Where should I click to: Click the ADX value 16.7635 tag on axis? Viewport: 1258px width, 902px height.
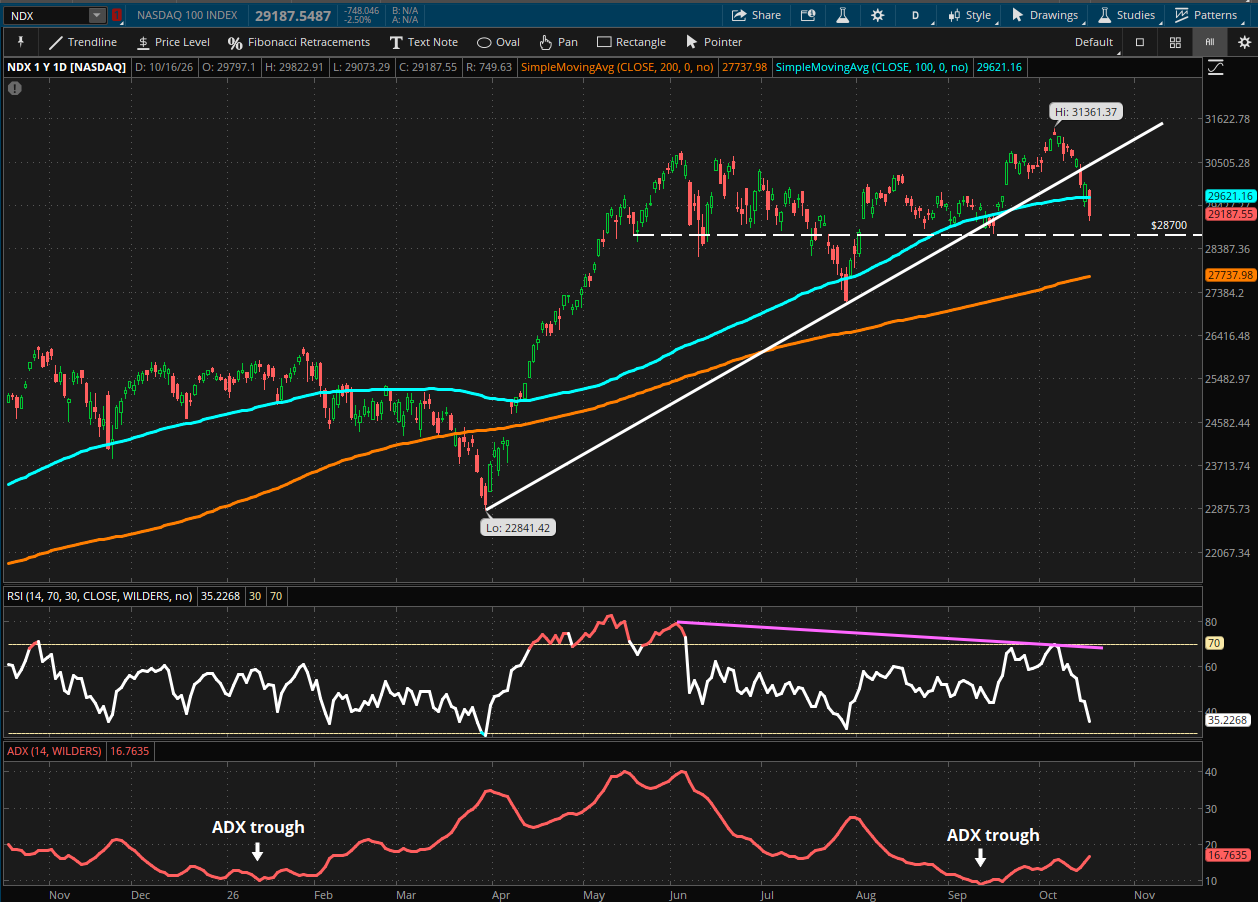click(x=1230, y=856)
